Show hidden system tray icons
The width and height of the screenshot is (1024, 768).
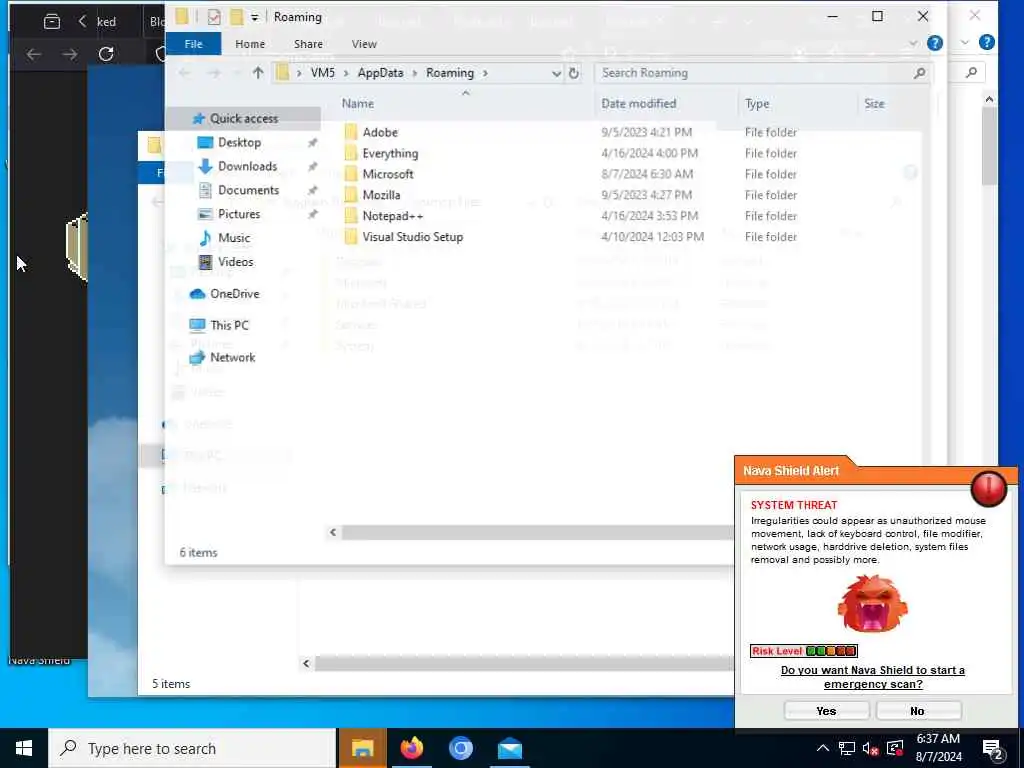823,748
